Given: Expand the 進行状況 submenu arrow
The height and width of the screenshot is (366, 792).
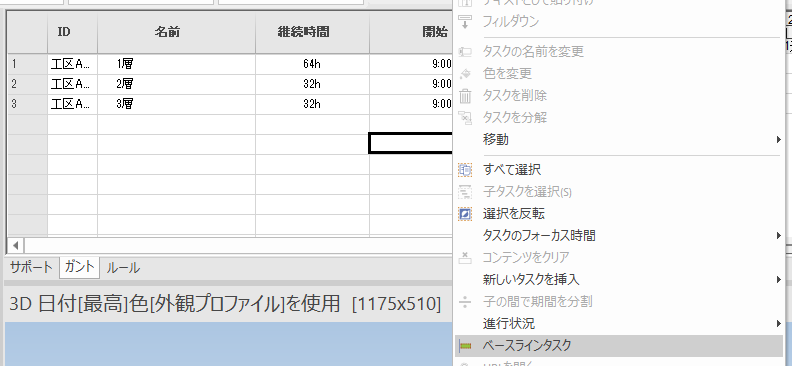Looking at the screenshot, I should [x=779, y=323].
